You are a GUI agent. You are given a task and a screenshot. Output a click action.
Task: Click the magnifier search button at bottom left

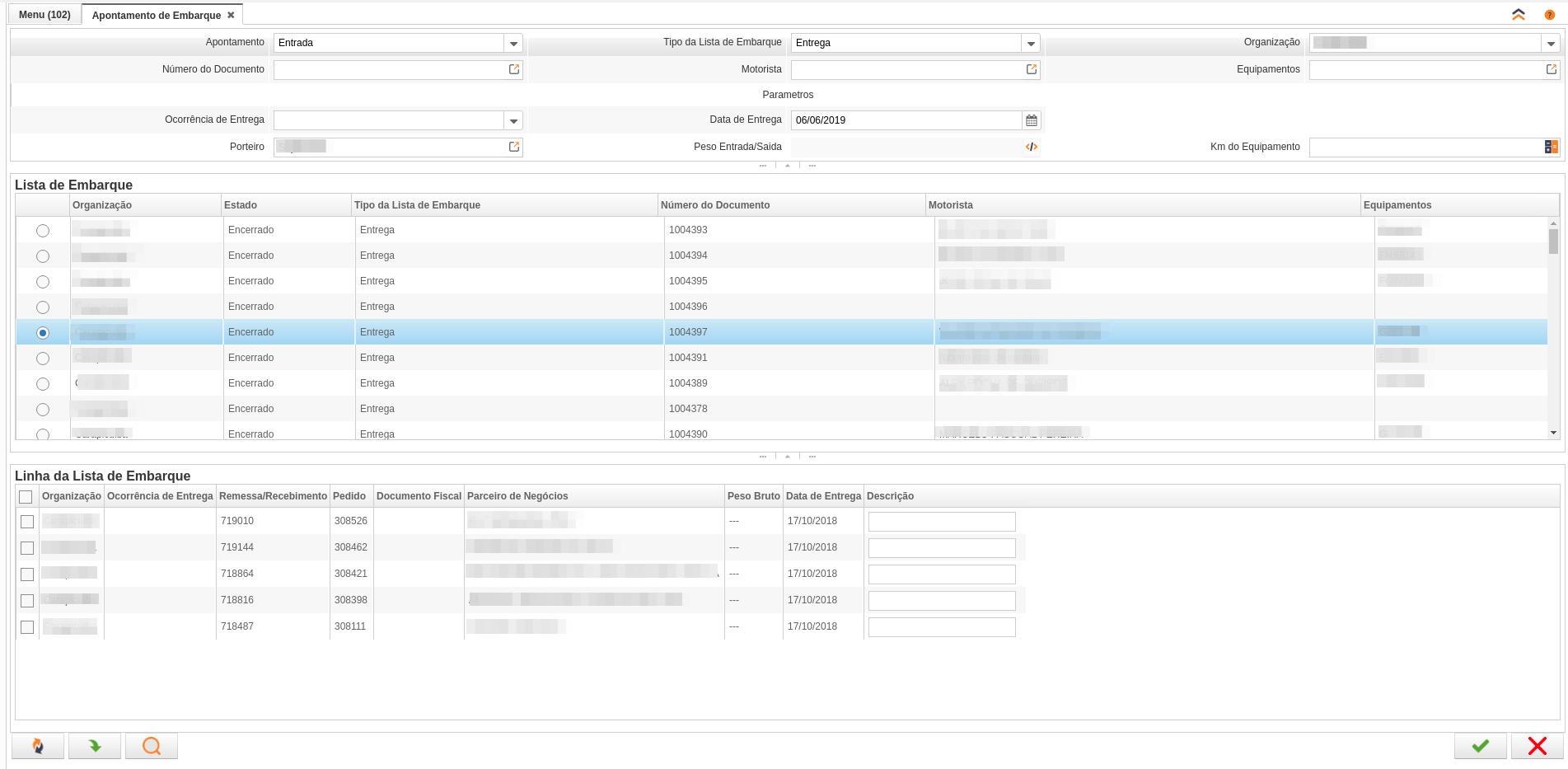point(152,746)
